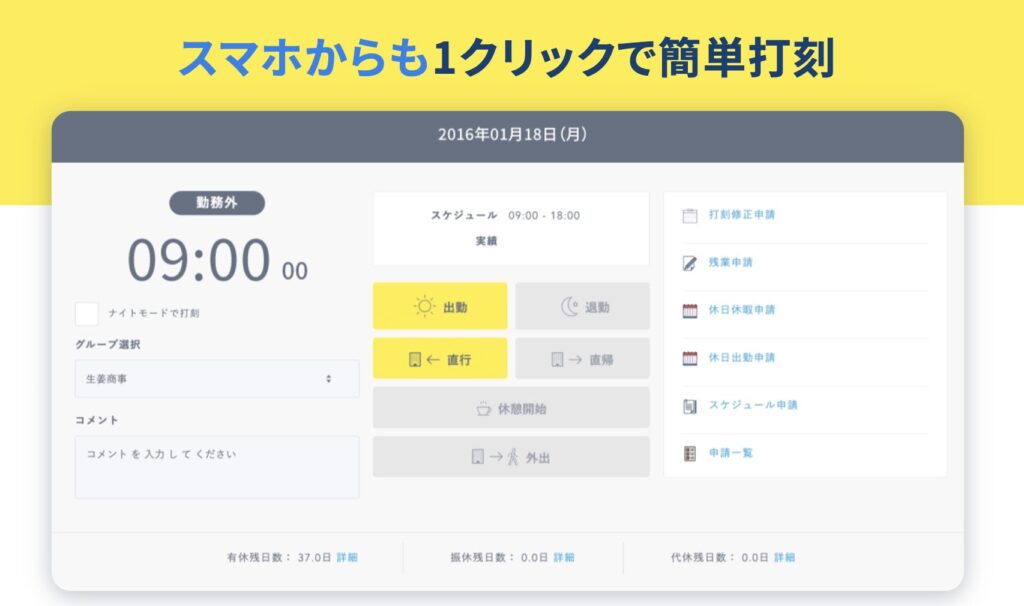
Task: Click the calendar icon beside 休日出勤申請
Action: 689,358
